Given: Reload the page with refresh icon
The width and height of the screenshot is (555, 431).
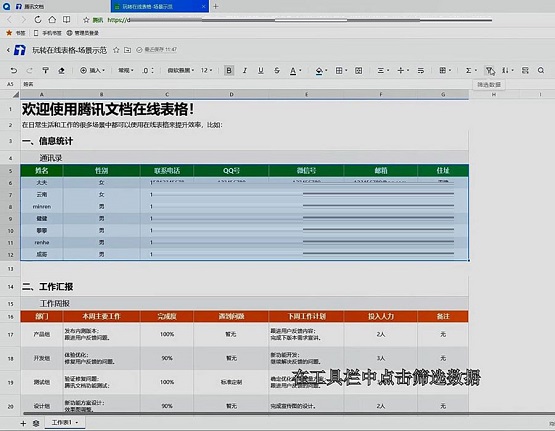Looking at the screenshot, I should point(38,20).
